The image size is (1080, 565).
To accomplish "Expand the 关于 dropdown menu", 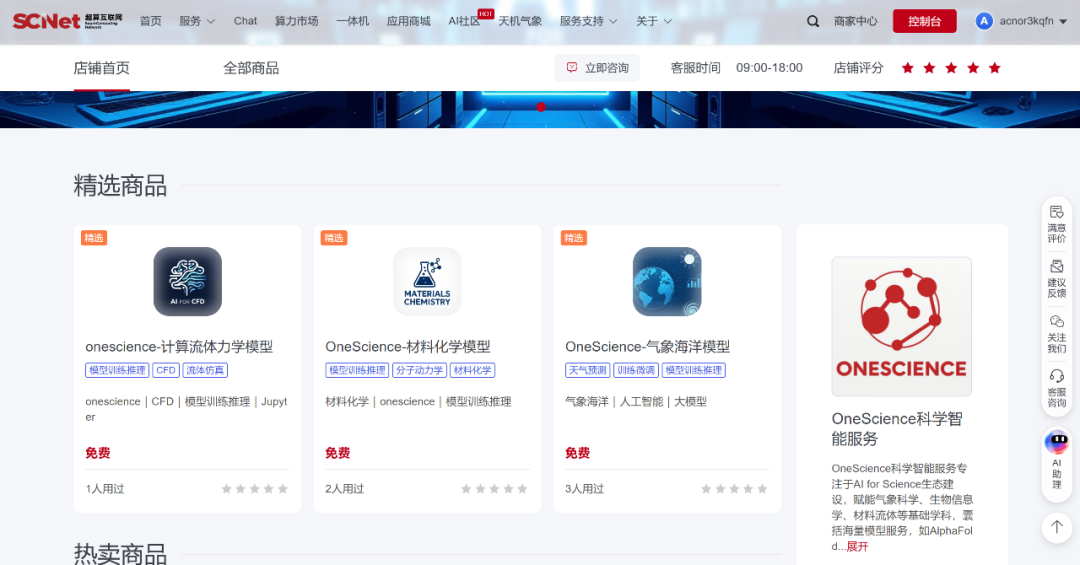I will (654, 21).
